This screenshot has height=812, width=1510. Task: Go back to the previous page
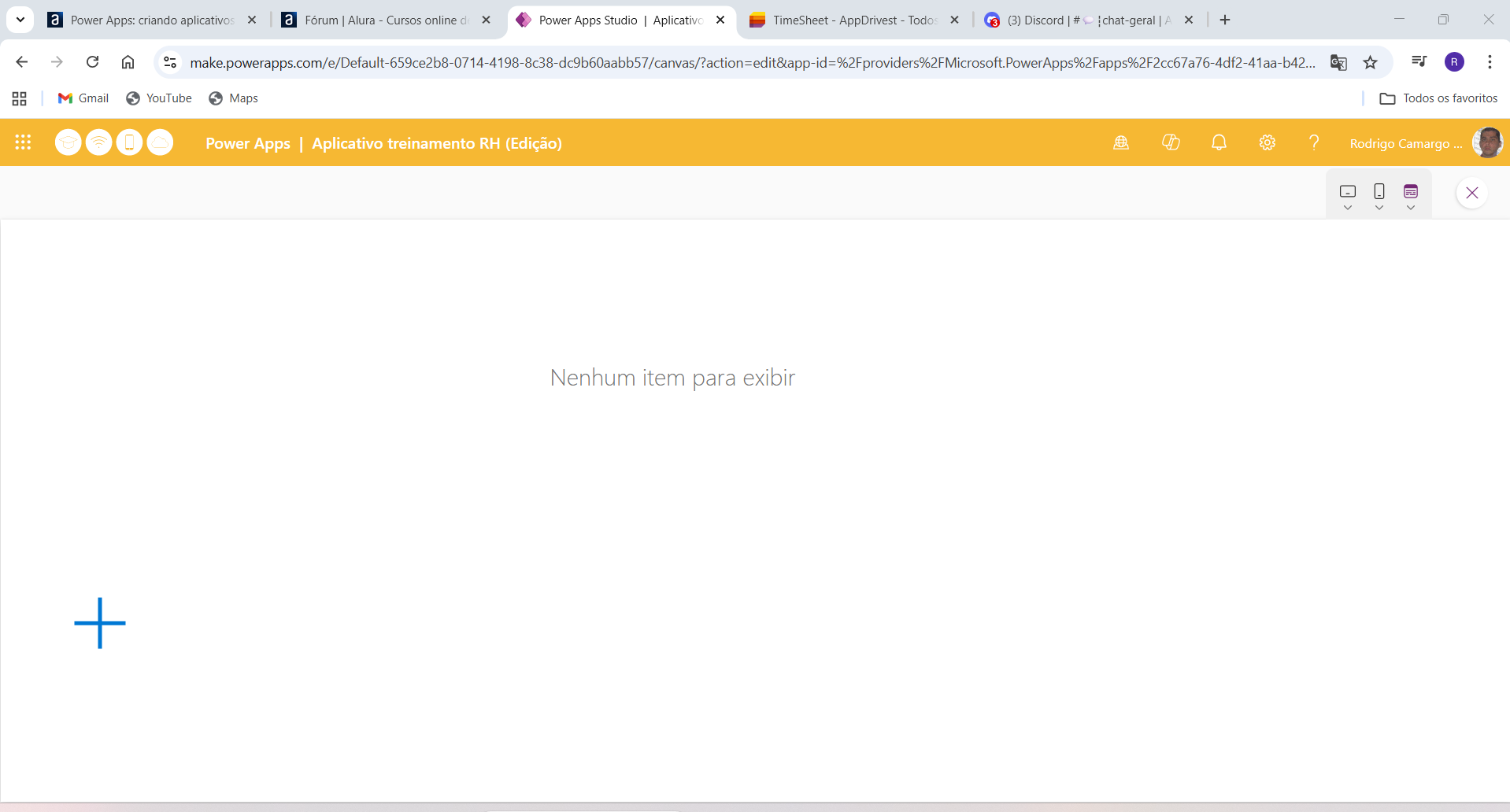tap(22, 62)
